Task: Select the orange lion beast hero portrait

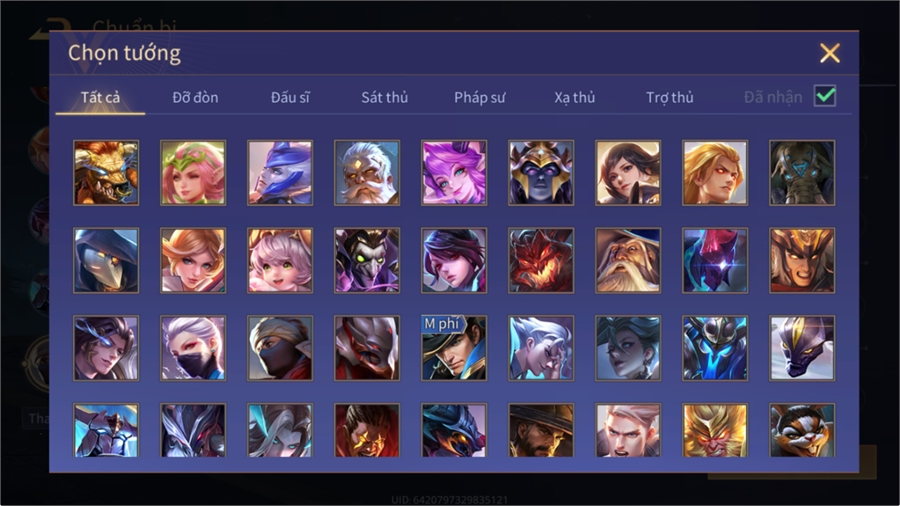Action: point(106,173)
